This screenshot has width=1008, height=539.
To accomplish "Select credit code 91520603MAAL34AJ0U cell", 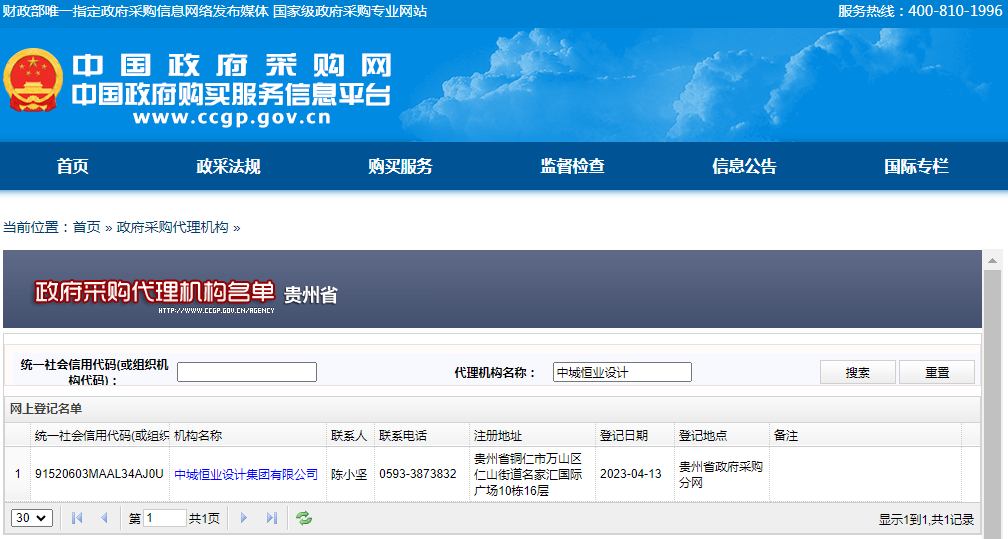I will pos(100,474).
